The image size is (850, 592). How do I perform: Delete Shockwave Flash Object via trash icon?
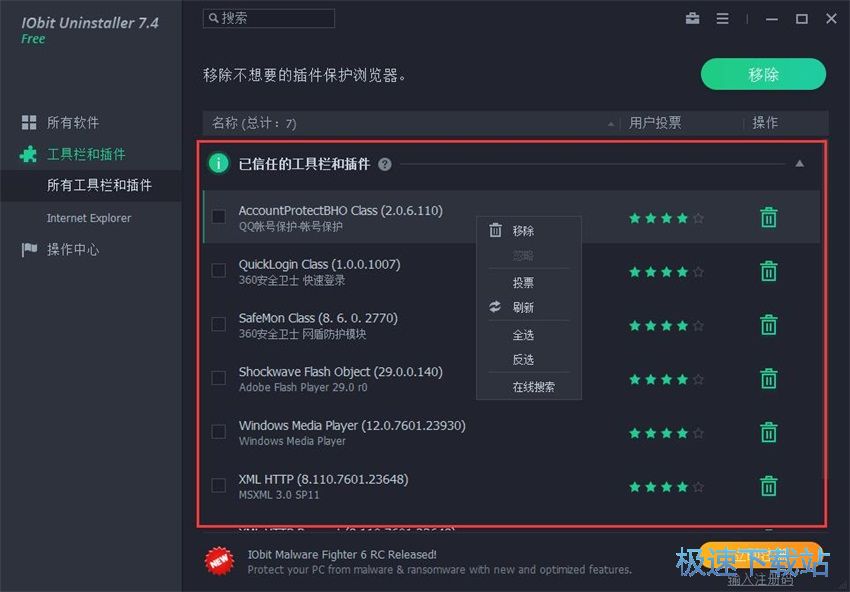[x=768, y=378]
